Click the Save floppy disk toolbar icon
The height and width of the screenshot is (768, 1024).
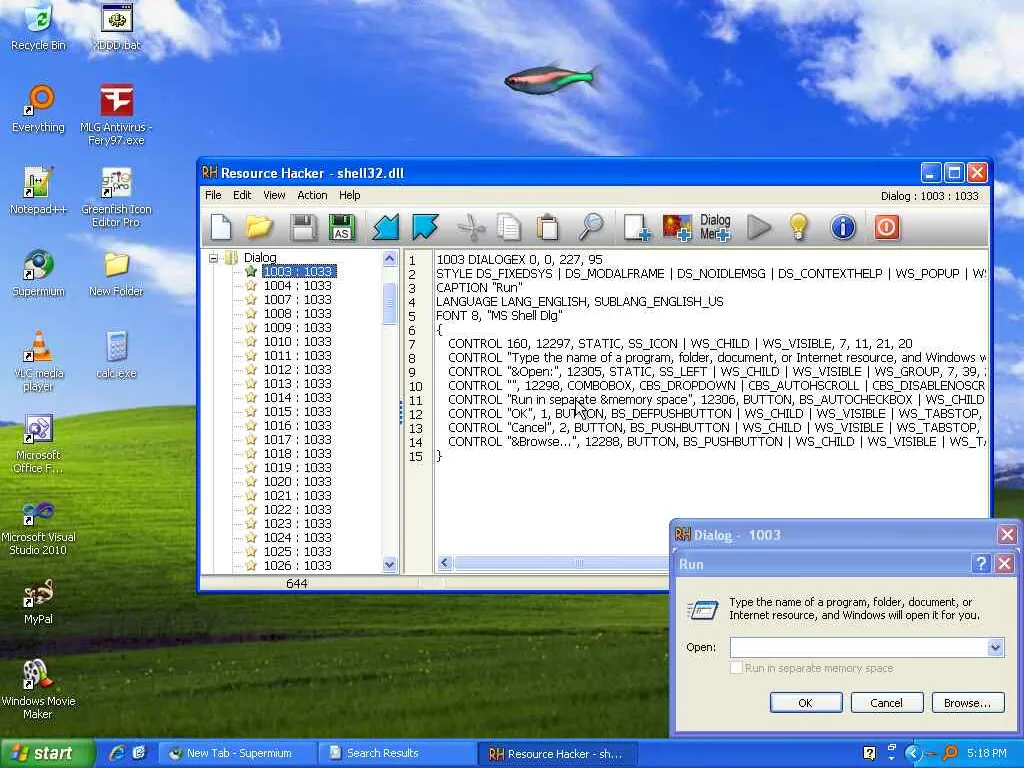point(302,227)
